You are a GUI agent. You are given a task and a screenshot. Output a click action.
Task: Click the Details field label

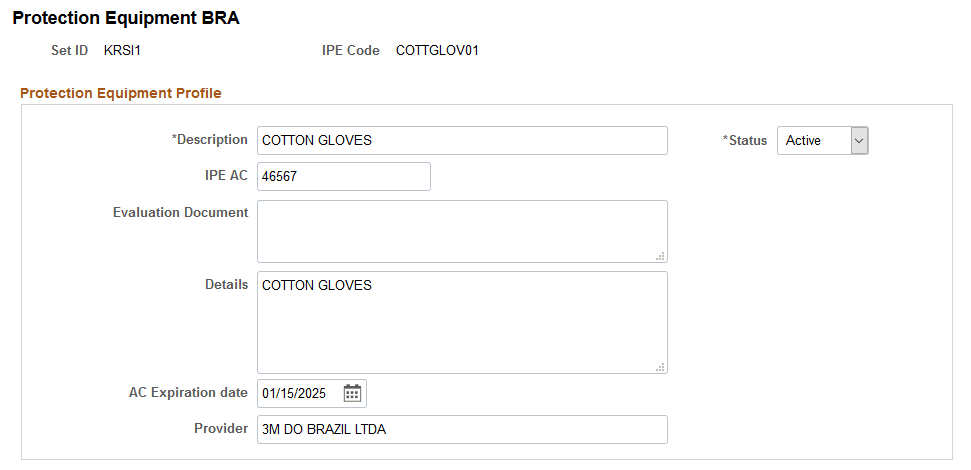[x=226, y=284]
